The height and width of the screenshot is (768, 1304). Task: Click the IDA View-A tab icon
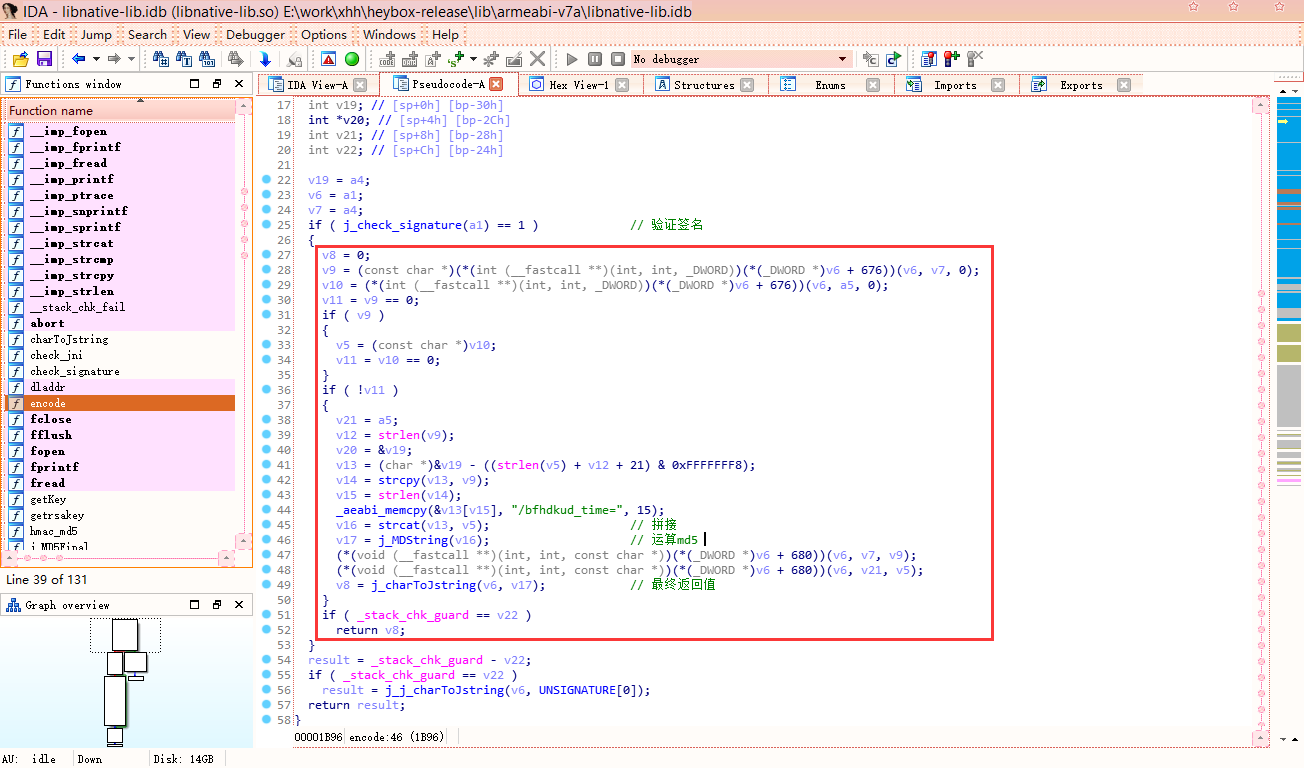point(275,85)
